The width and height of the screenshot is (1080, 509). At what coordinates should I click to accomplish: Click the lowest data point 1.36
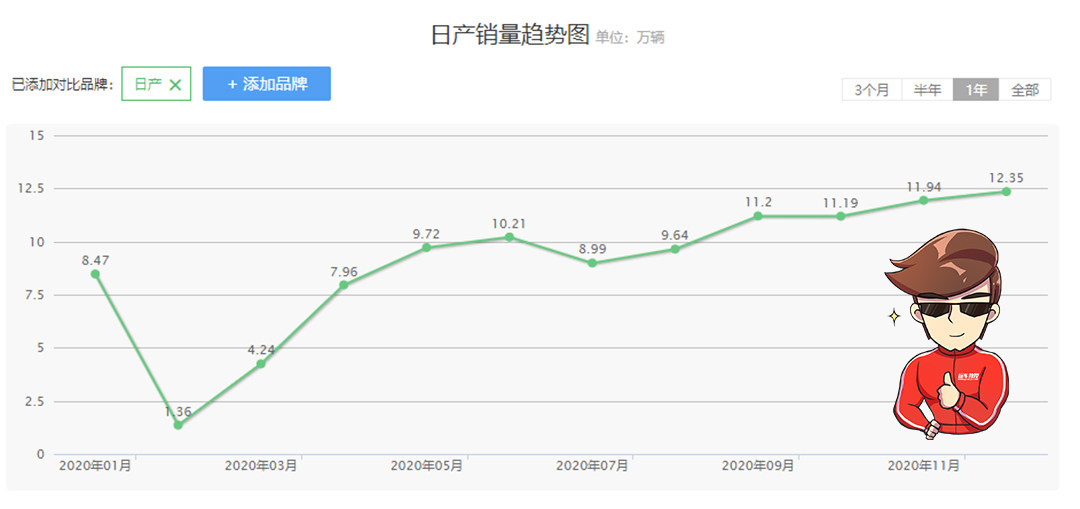point(178,425)
